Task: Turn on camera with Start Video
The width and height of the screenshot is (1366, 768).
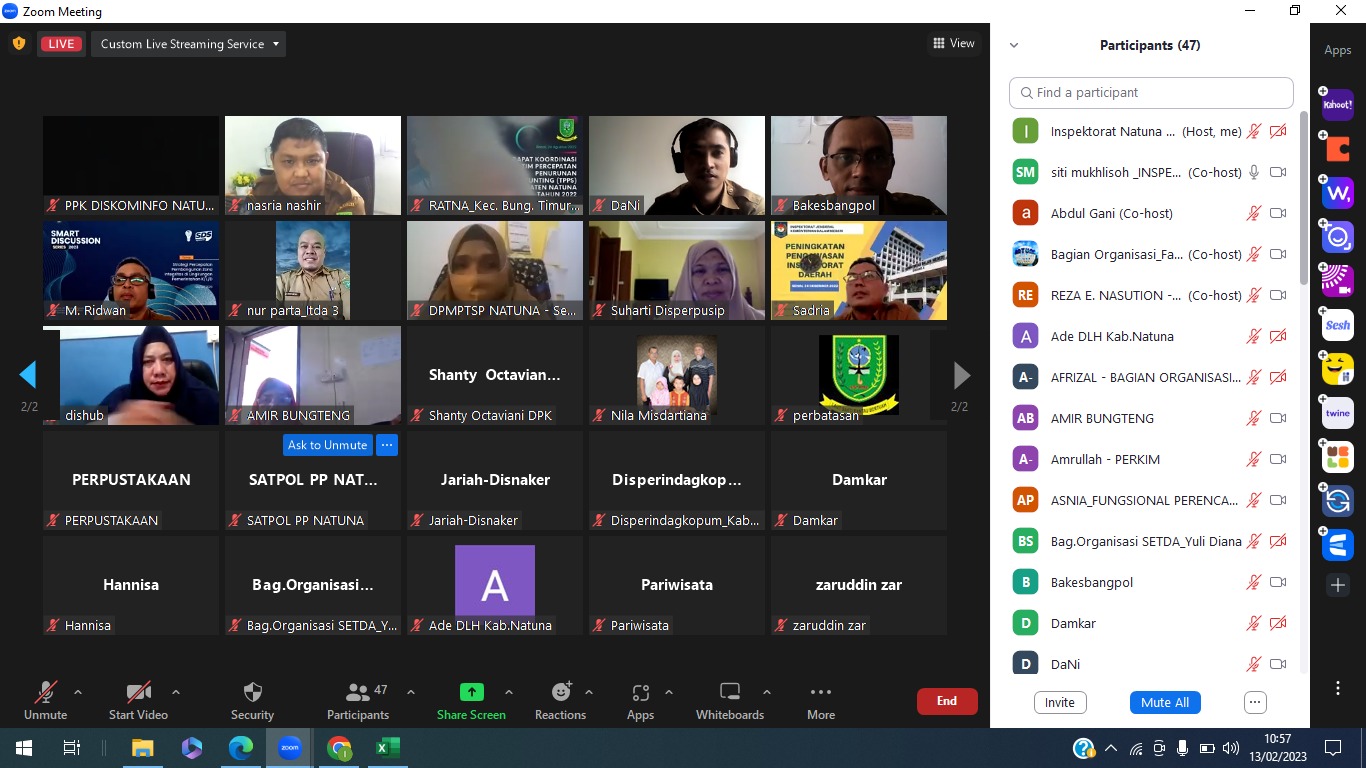Action: coord(138,693)
